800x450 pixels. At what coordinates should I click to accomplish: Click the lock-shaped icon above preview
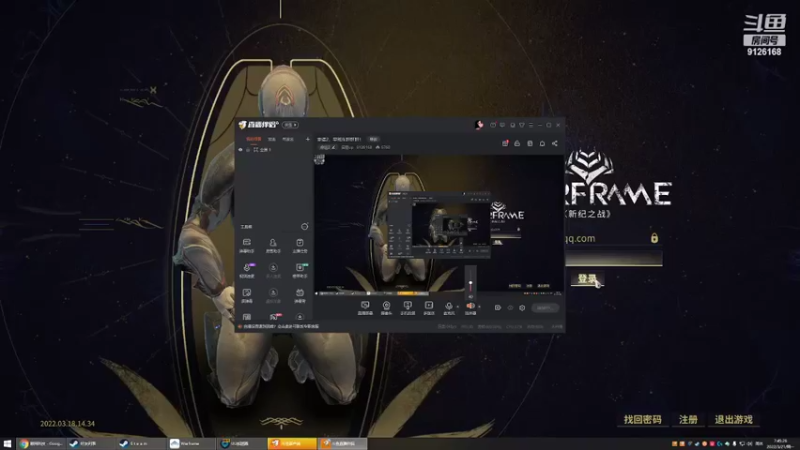click(517, 143)
